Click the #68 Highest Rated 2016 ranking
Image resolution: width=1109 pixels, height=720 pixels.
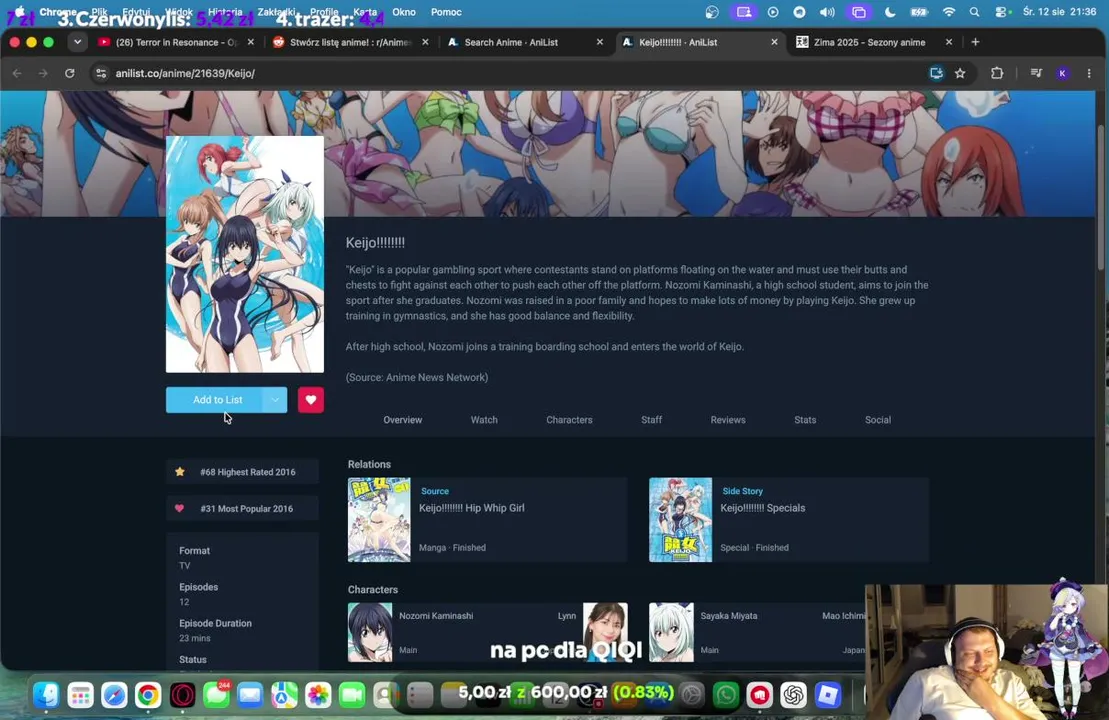(x=243, y=472)
